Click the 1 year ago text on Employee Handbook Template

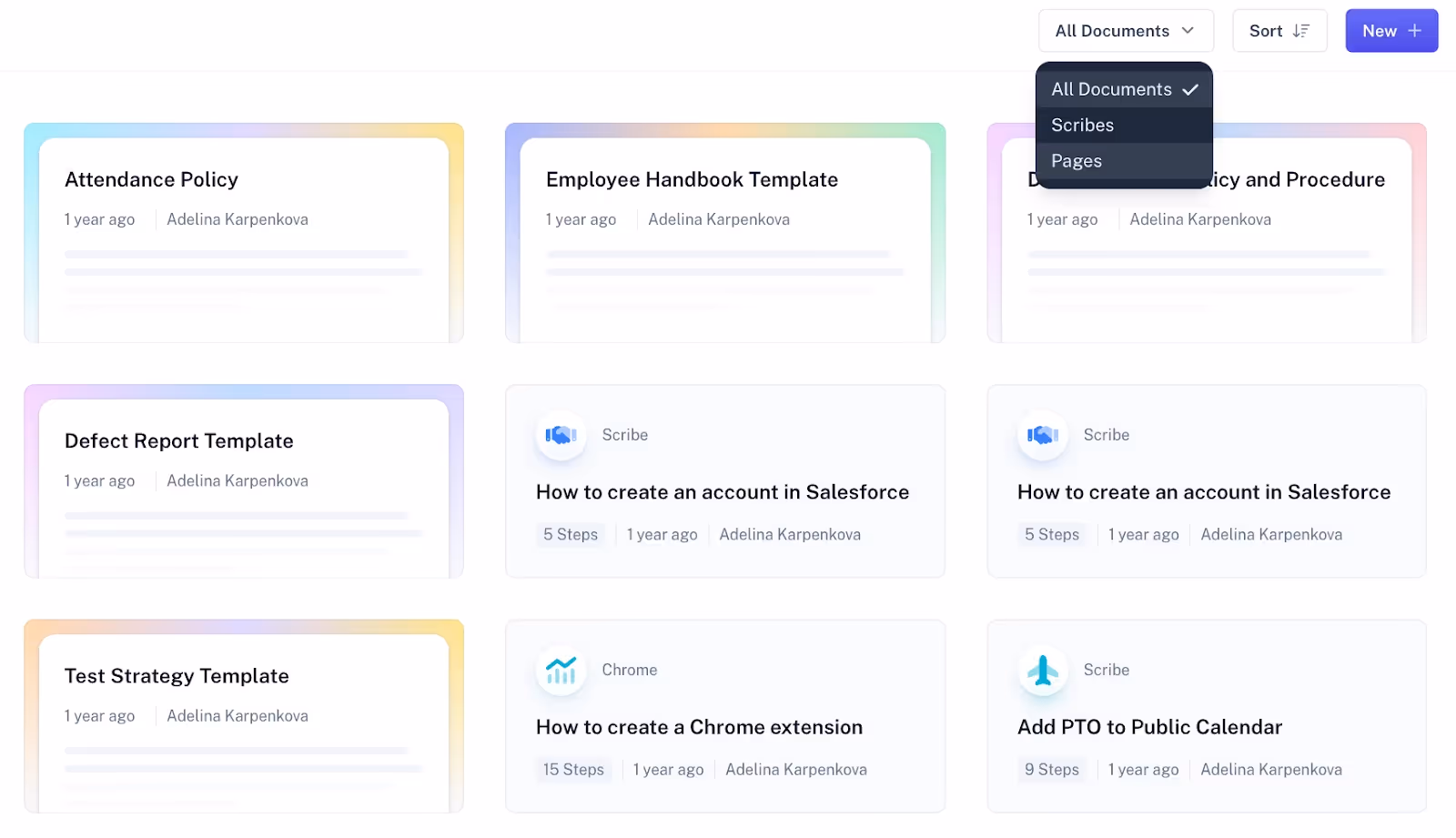pyautogui.click(x=581, y=218)
